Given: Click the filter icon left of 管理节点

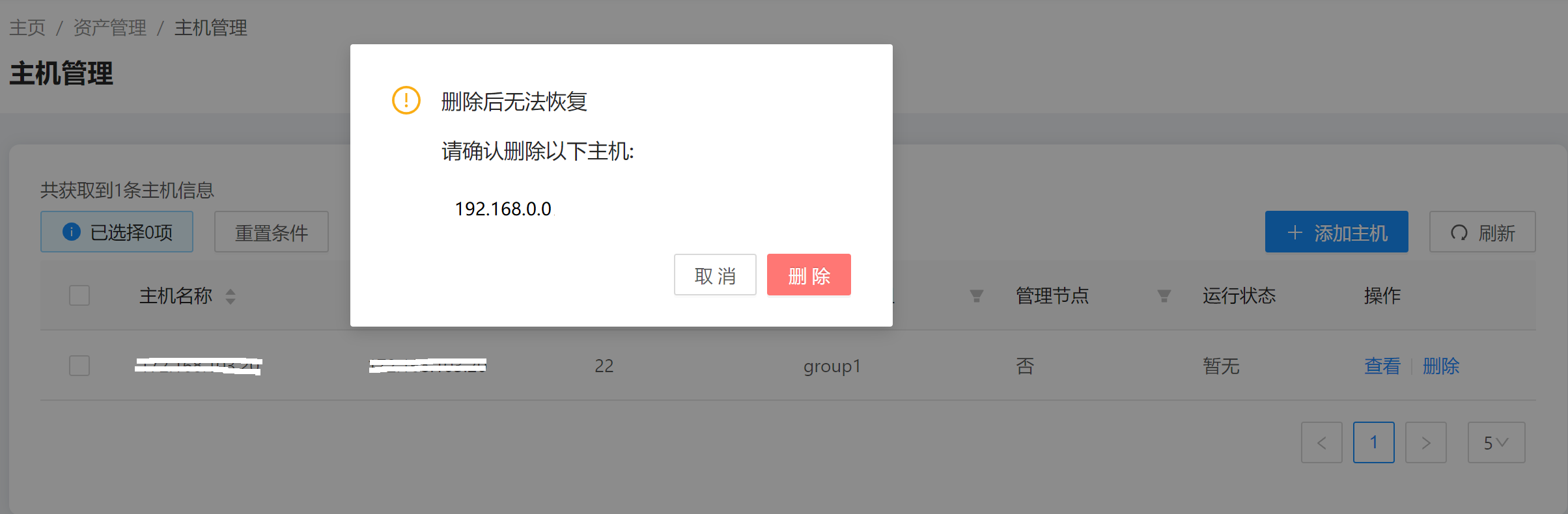Looking at the screenshot, I should pyautogui.click(x=976, y=297).
